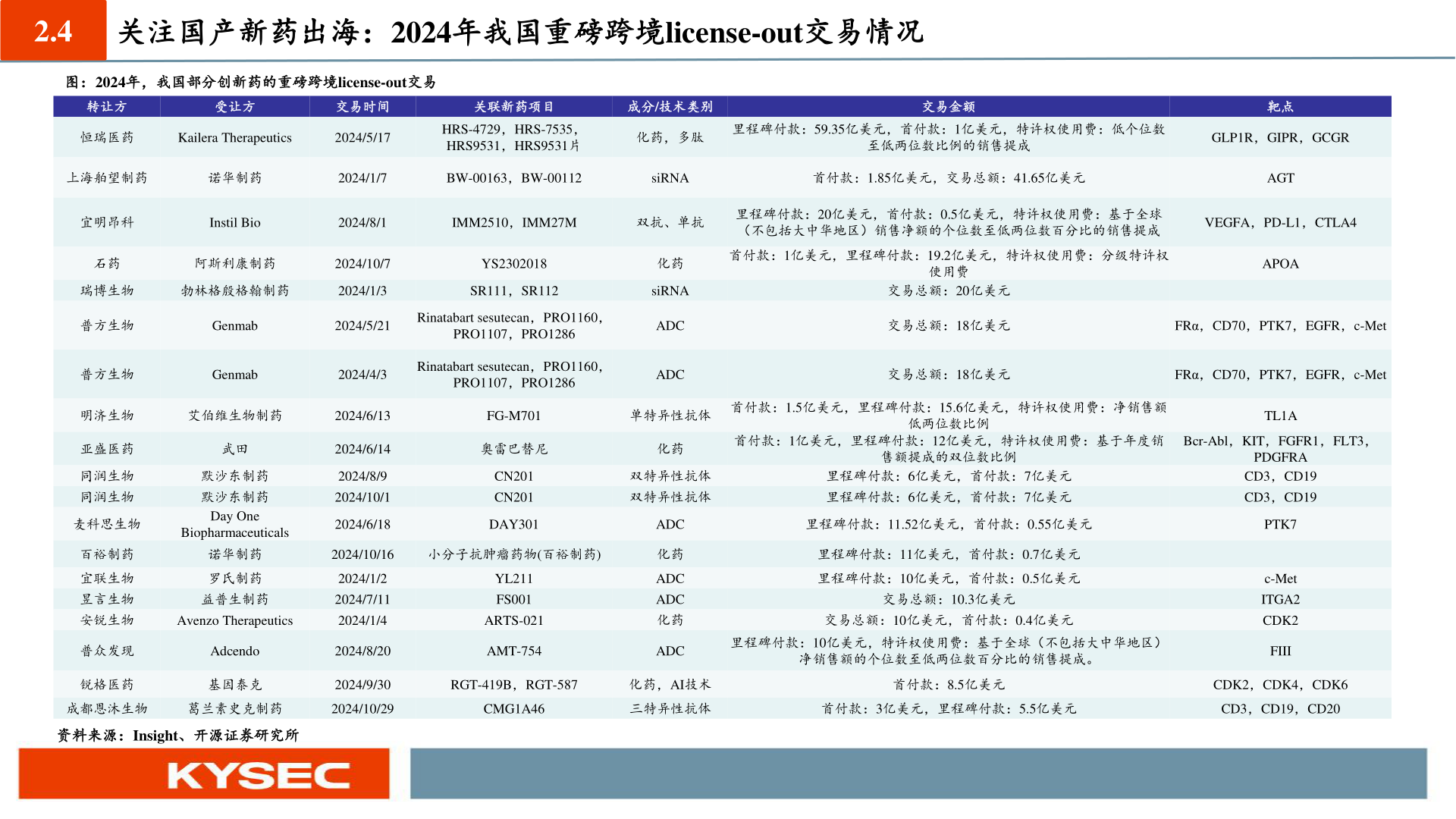Click the YS2302018 project cell
This screenshot has height=819, width=1456.
(x=514, y=263)
